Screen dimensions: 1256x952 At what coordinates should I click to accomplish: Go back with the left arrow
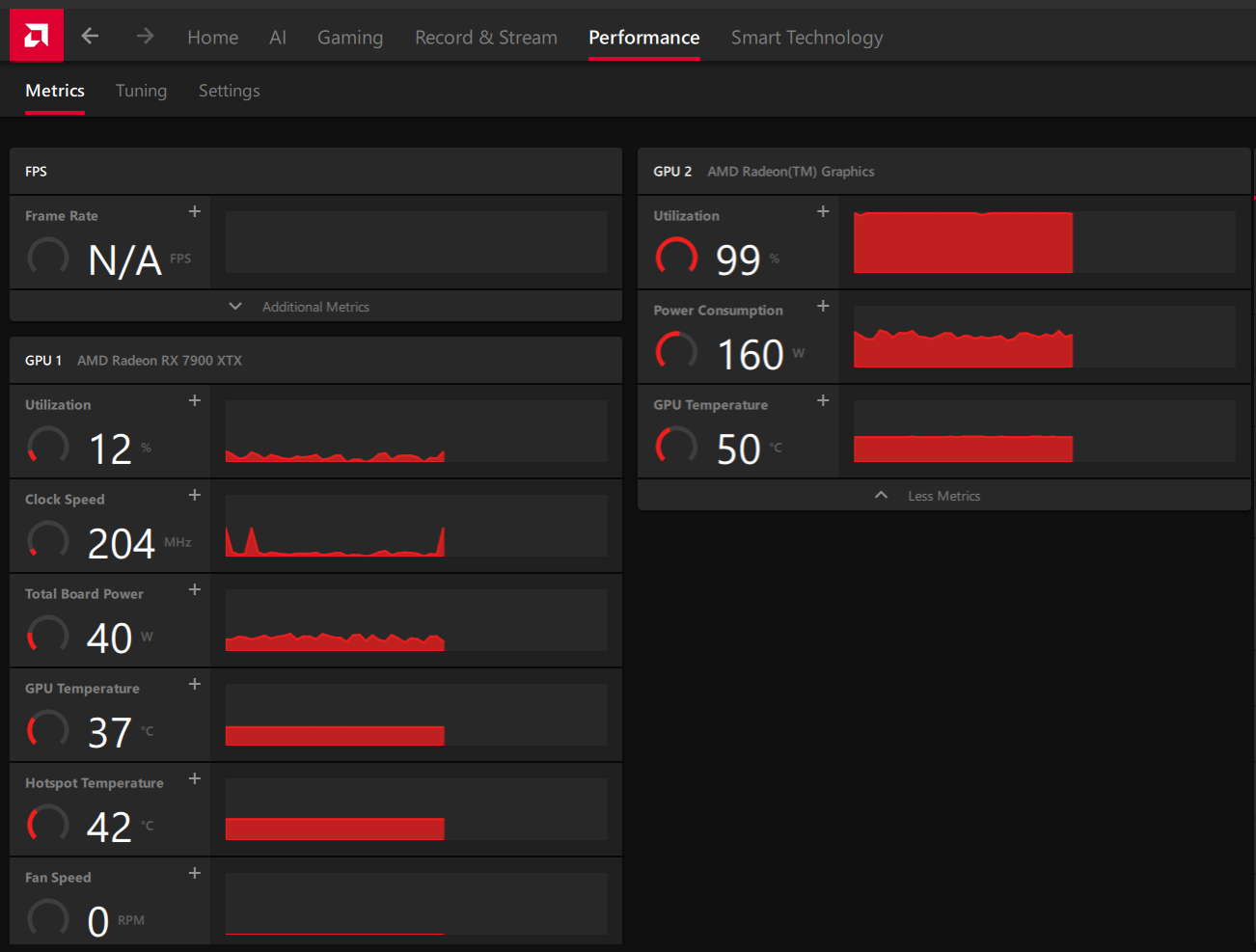pos(90,36)
